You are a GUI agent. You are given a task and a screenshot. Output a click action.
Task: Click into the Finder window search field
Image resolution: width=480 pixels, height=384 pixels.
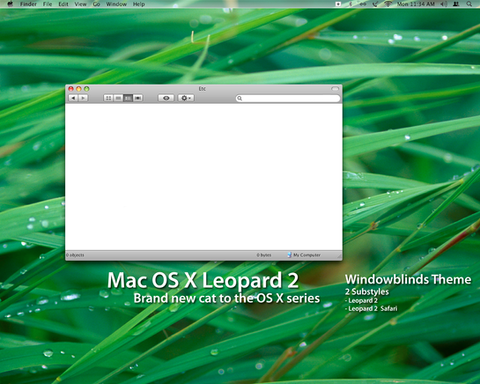[x=288, y=98]
